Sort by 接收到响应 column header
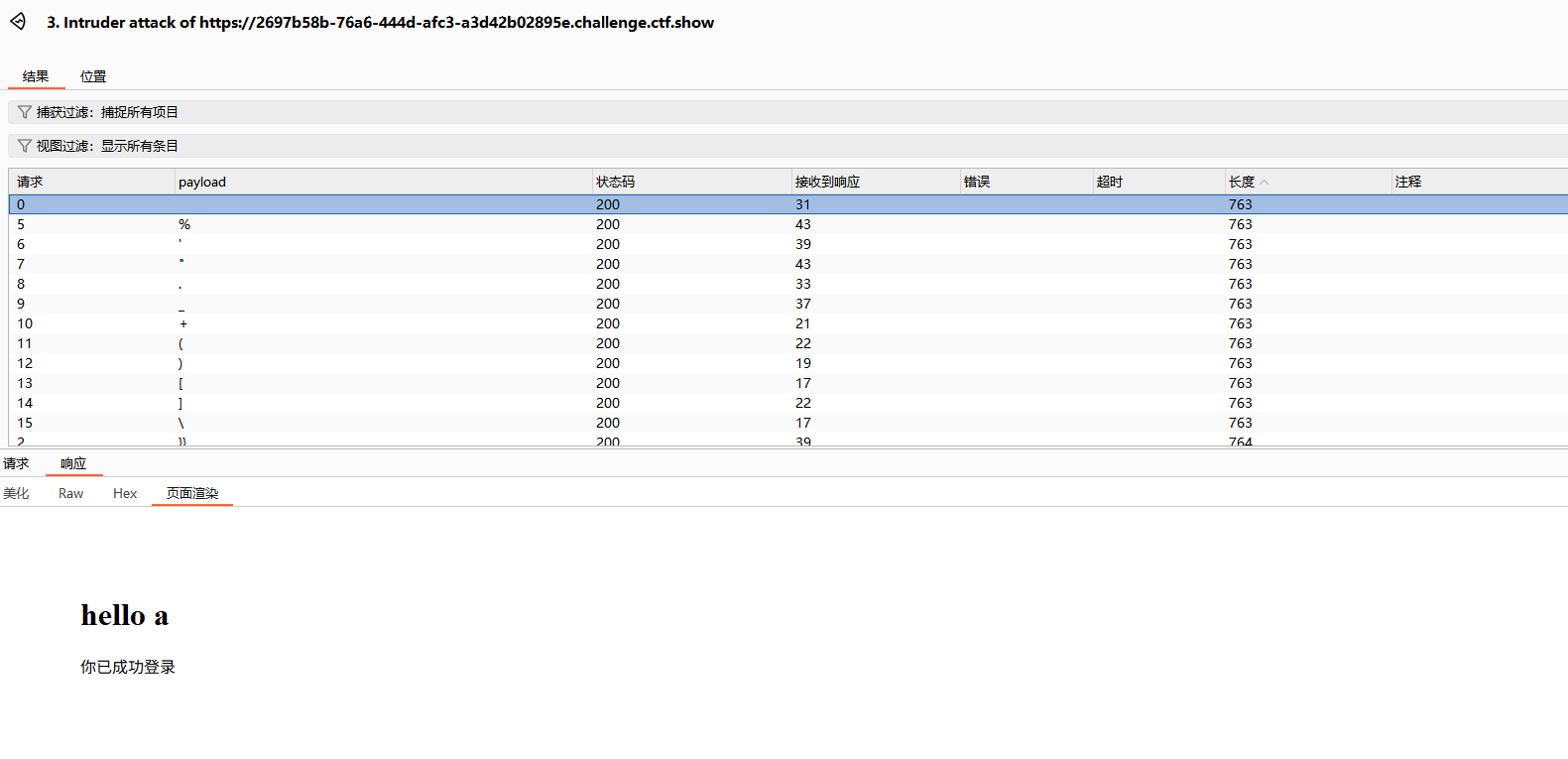The height and width of the screenshot is (759, 1568). 827,182
